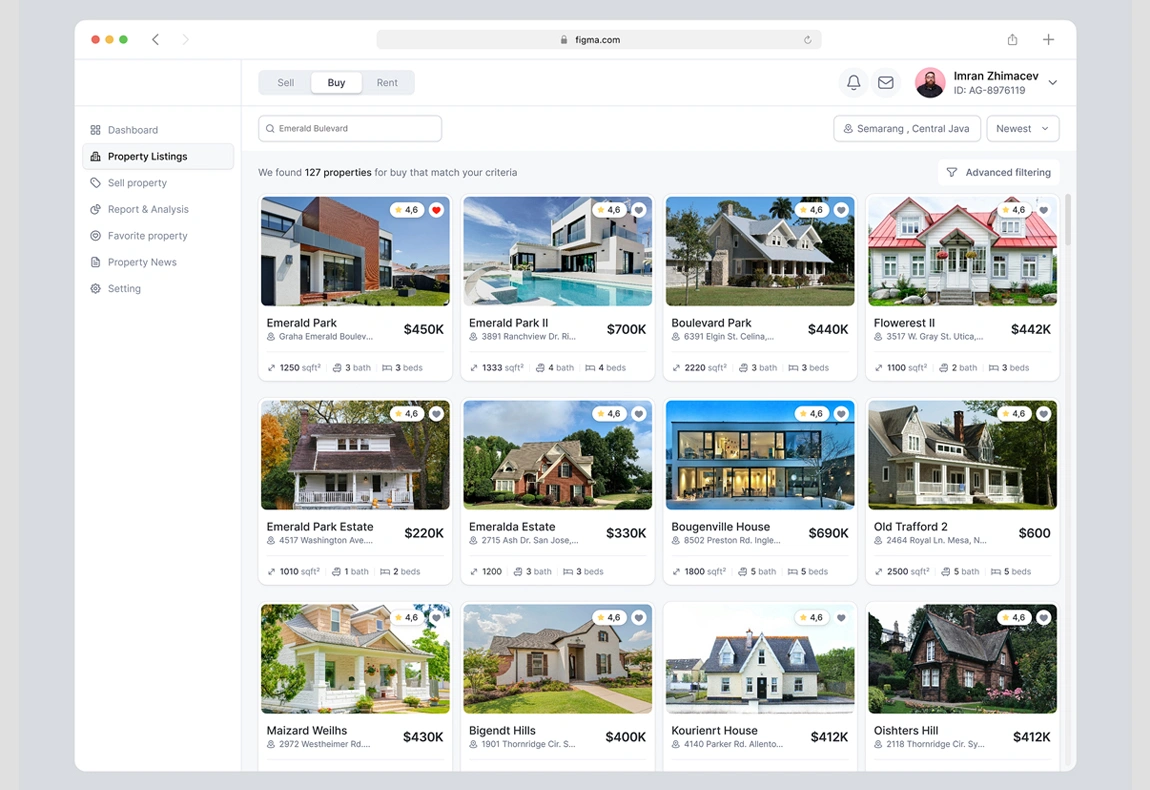Click the back arrow navigation icon
The image size is (1150, 790).
pos(156,39)
